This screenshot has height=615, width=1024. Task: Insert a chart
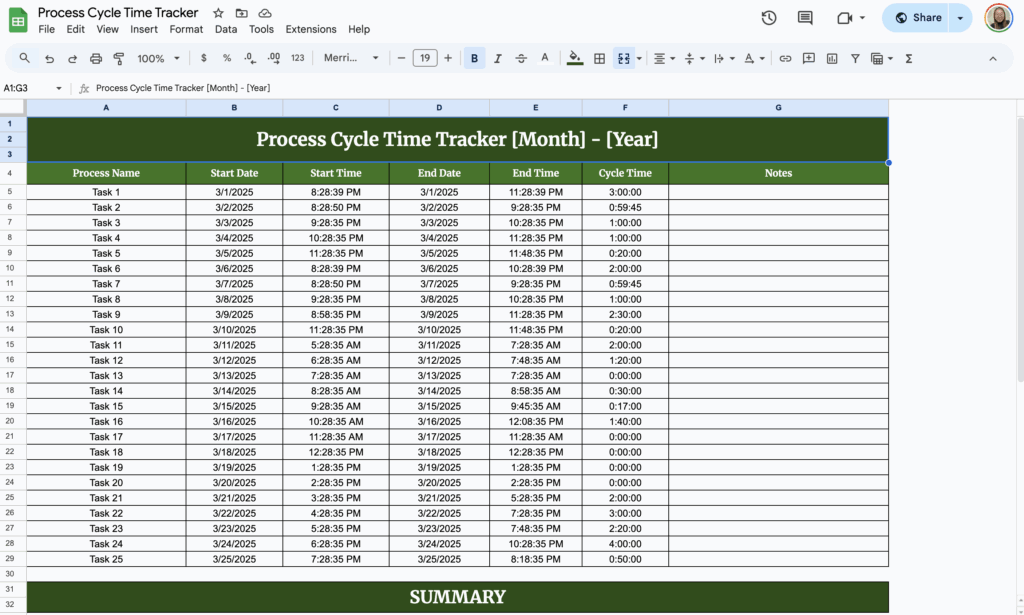point(831,58)
